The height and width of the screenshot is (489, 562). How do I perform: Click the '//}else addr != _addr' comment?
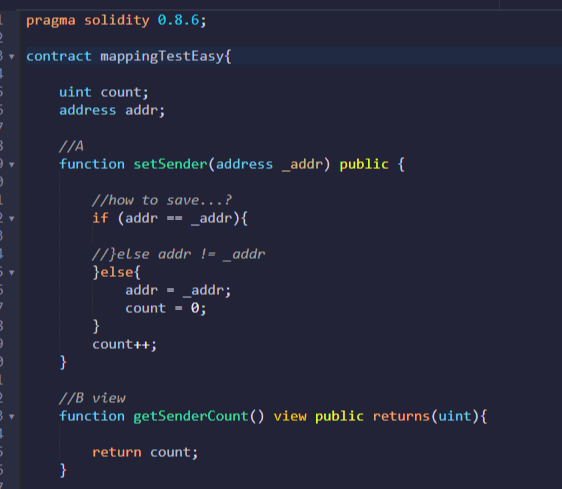point(178,254)
